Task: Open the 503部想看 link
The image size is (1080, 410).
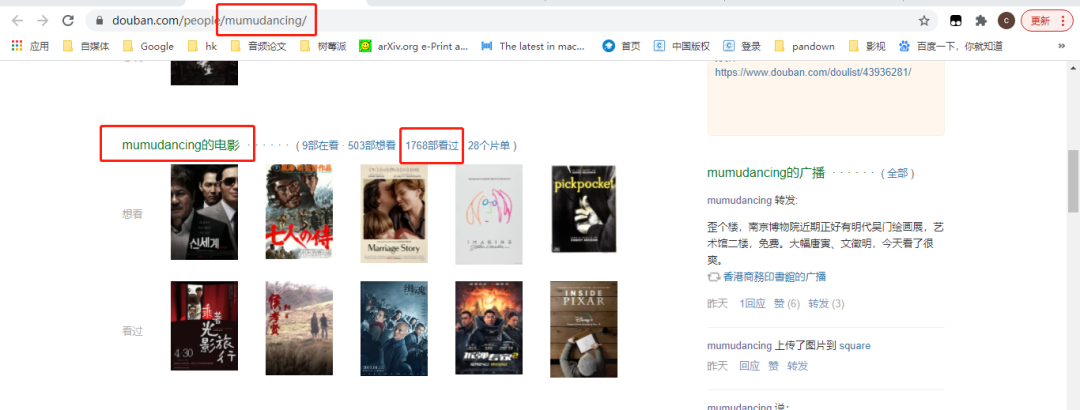Action: pyautogui.click(x=371, y=145)
